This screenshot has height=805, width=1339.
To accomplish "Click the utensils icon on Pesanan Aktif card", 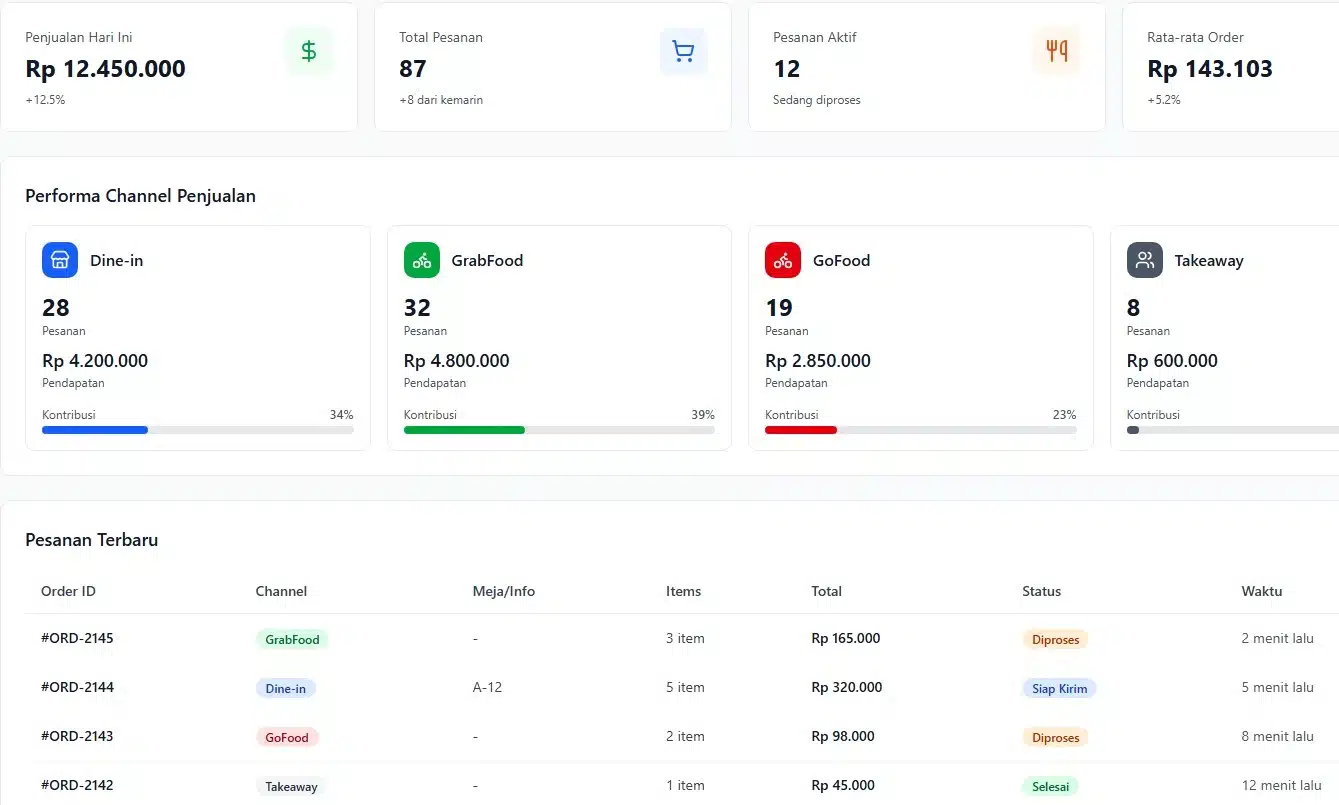I will coord(1057,51).
